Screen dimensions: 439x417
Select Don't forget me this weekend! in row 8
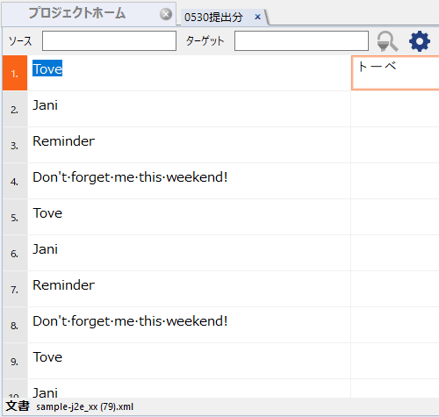click(130, 321)
